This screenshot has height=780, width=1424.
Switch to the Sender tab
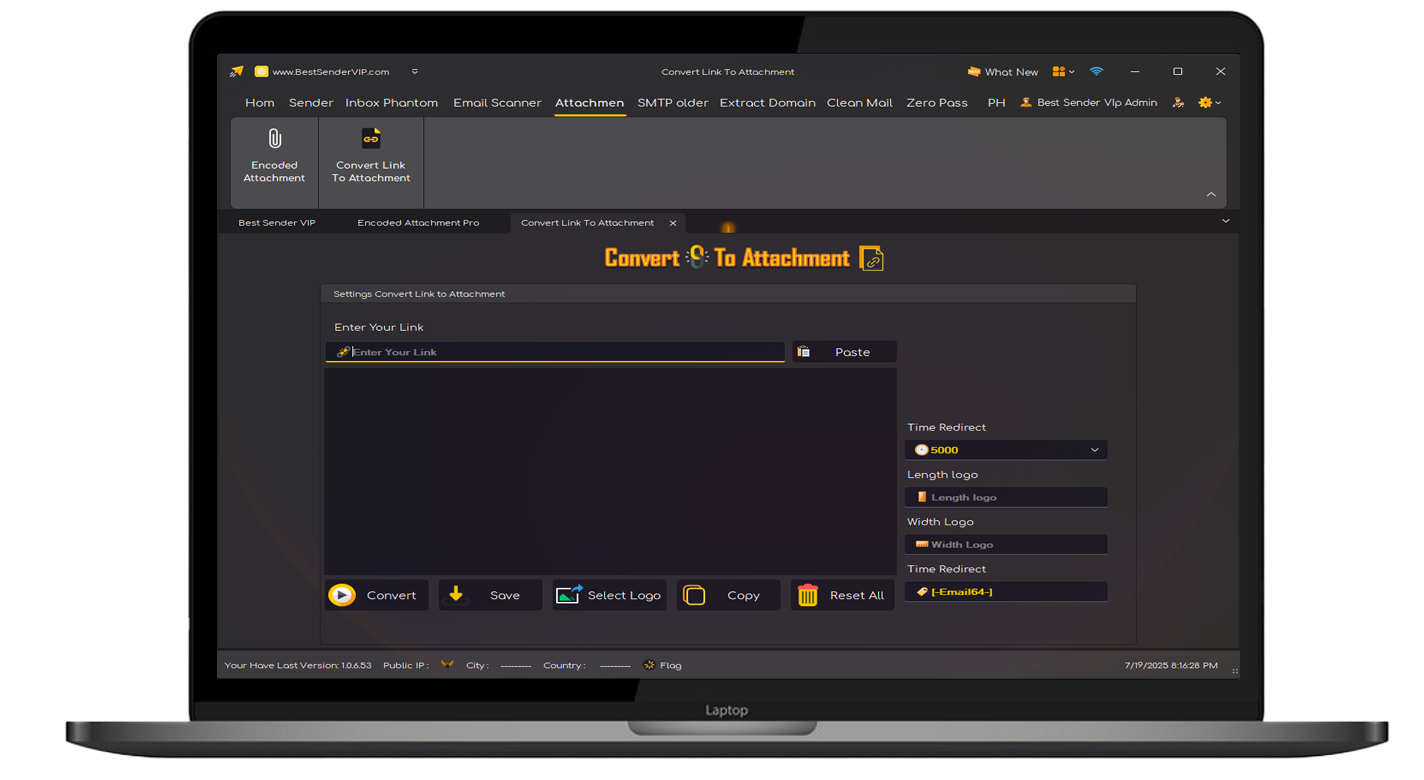tap(311, 103)
